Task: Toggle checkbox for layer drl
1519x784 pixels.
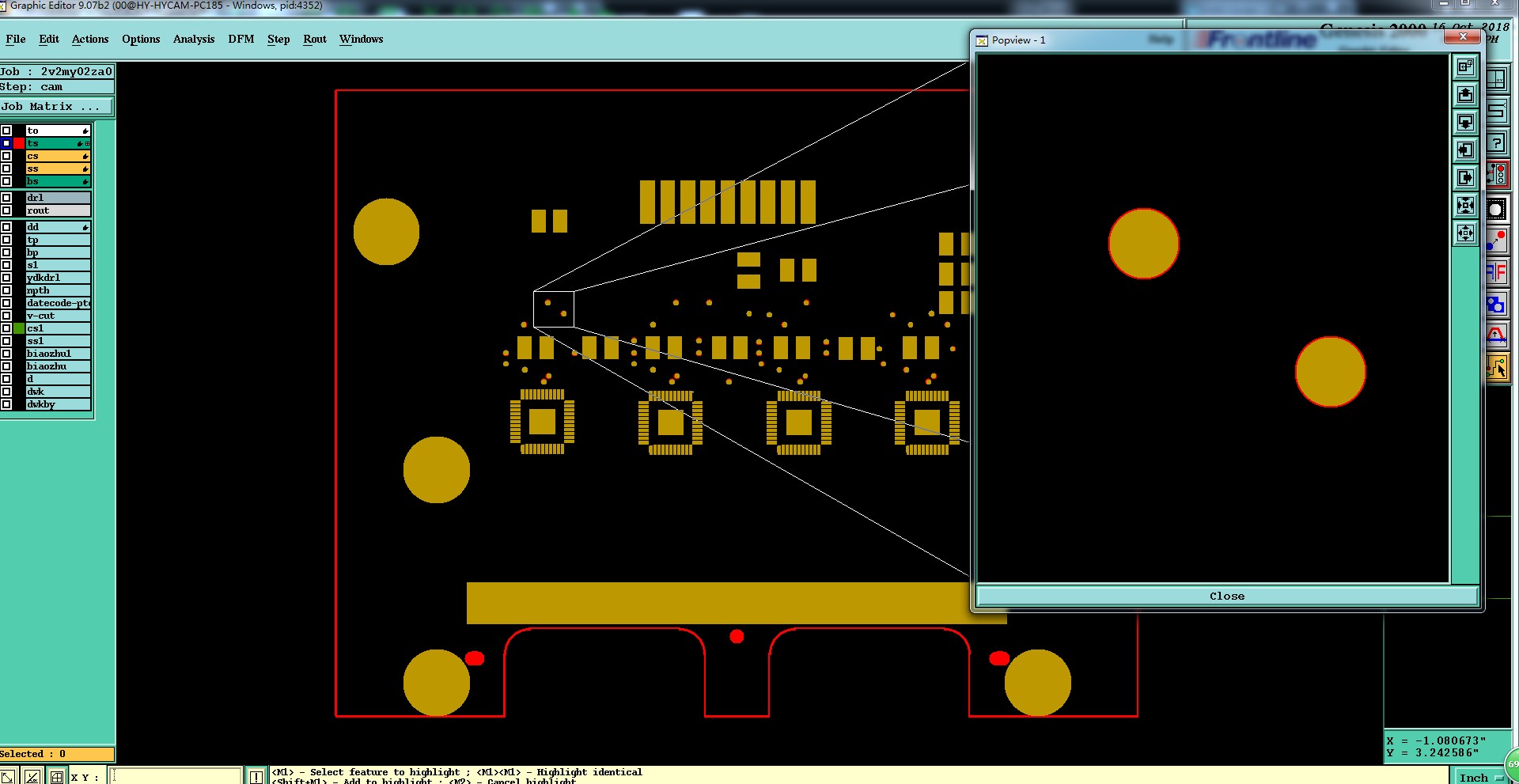Action: (x=6, y=198)
